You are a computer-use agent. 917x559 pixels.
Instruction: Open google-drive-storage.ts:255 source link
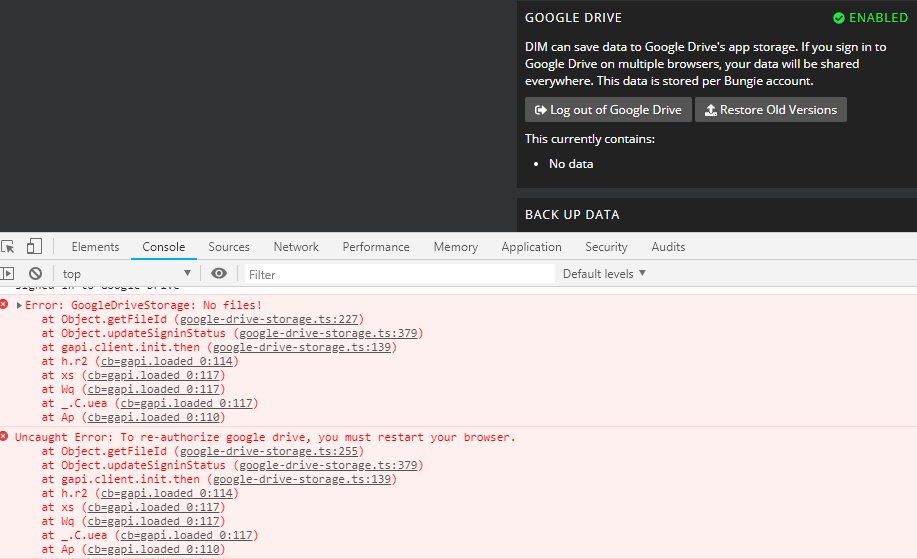(x=269, y=451)
